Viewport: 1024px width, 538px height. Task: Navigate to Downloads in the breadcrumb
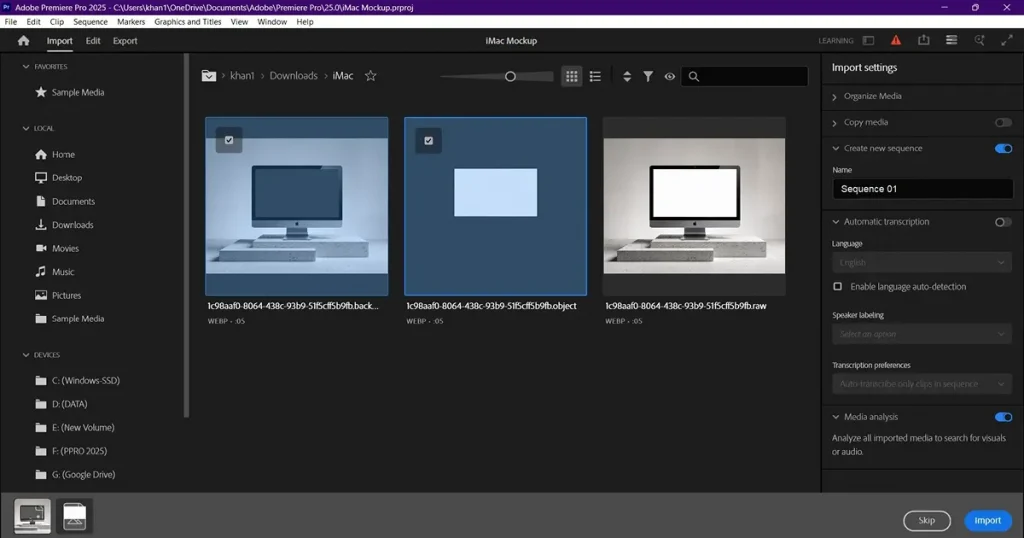[293, 76]
